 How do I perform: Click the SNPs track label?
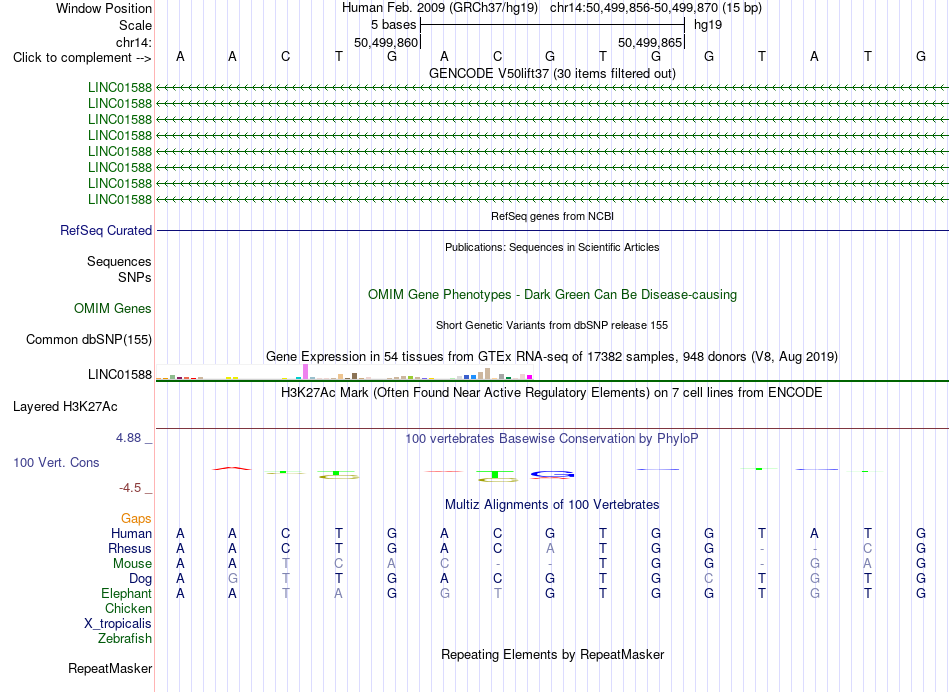(135, 277)
